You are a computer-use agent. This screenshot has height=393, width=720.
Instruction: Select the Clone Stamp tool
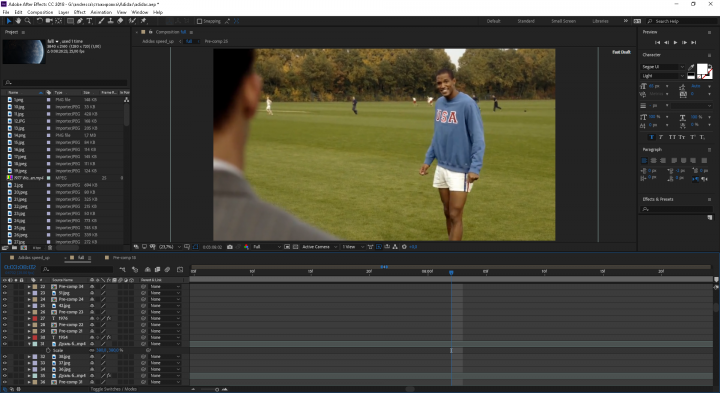[x=110, y=21]
